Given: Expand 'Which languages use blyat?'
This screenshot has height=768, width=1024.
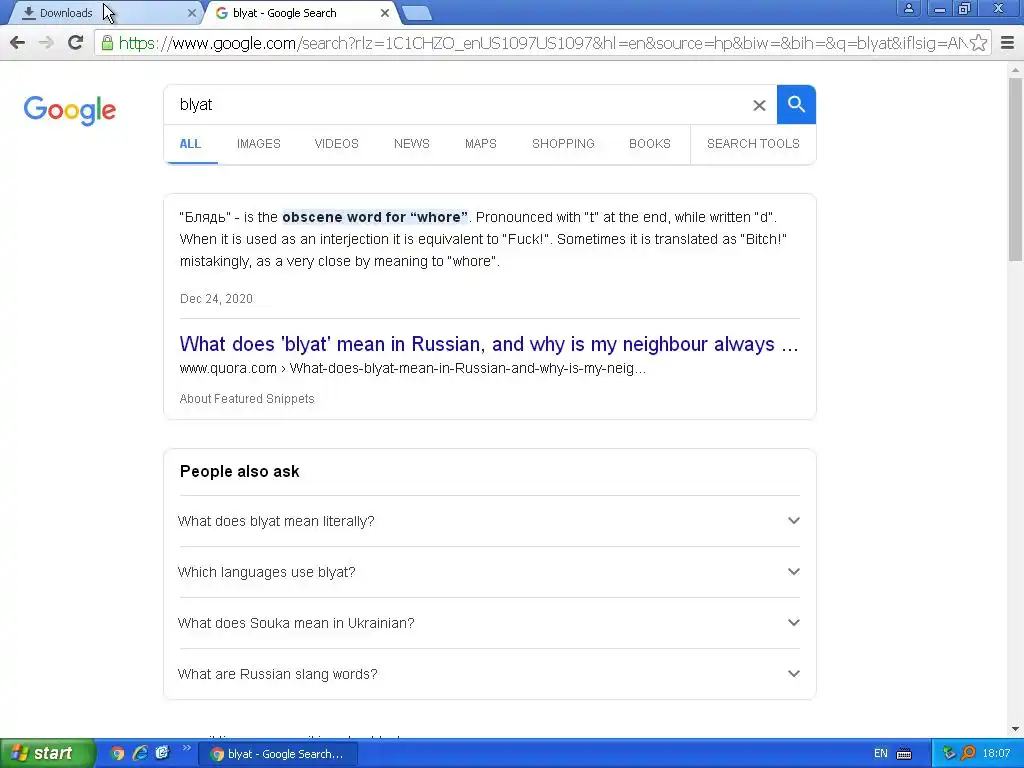Looking at the screenshot, I should tap(489, 572).
